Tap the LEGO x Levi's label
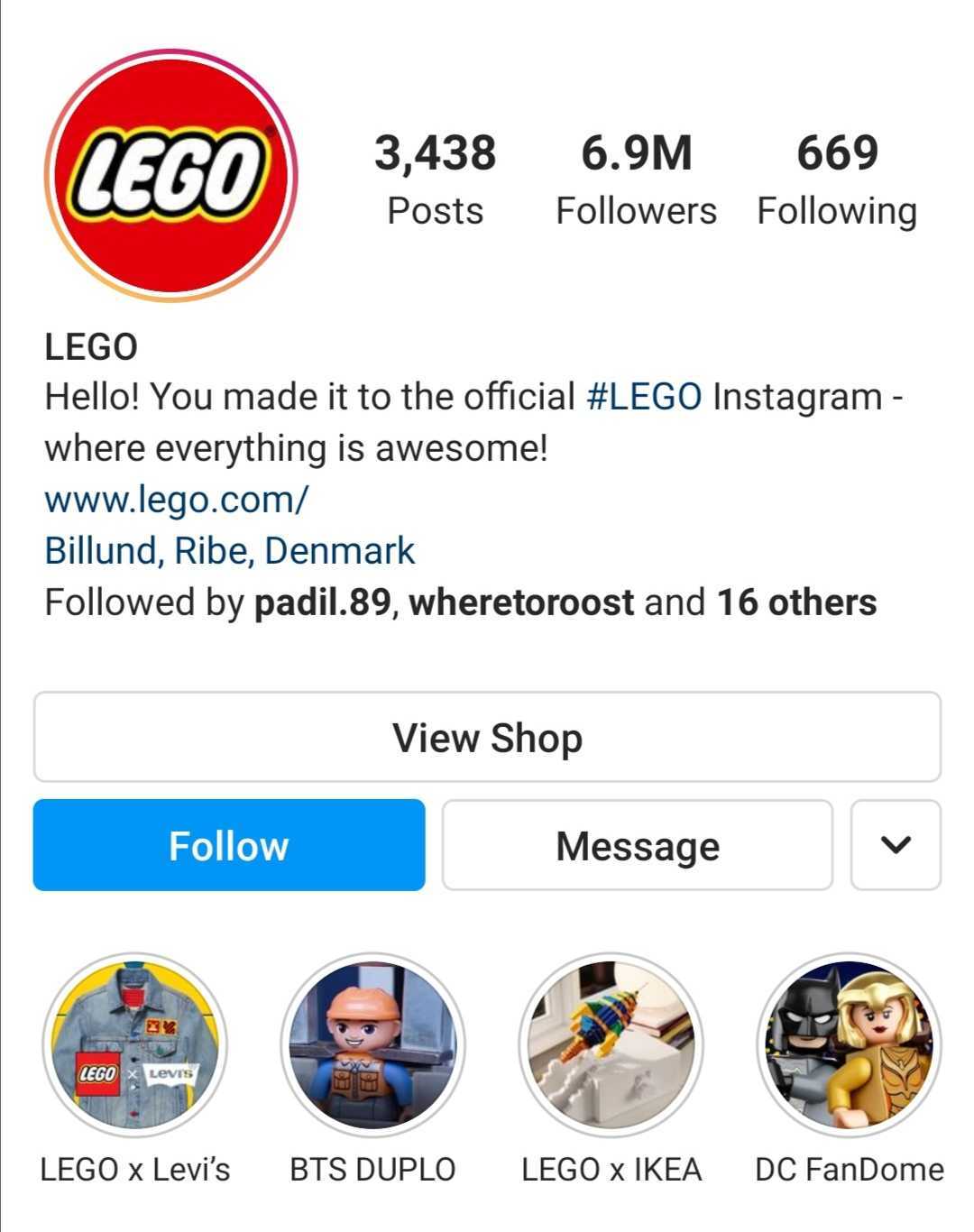This screenshot has width=974, height=1232. coord(135,1169)
